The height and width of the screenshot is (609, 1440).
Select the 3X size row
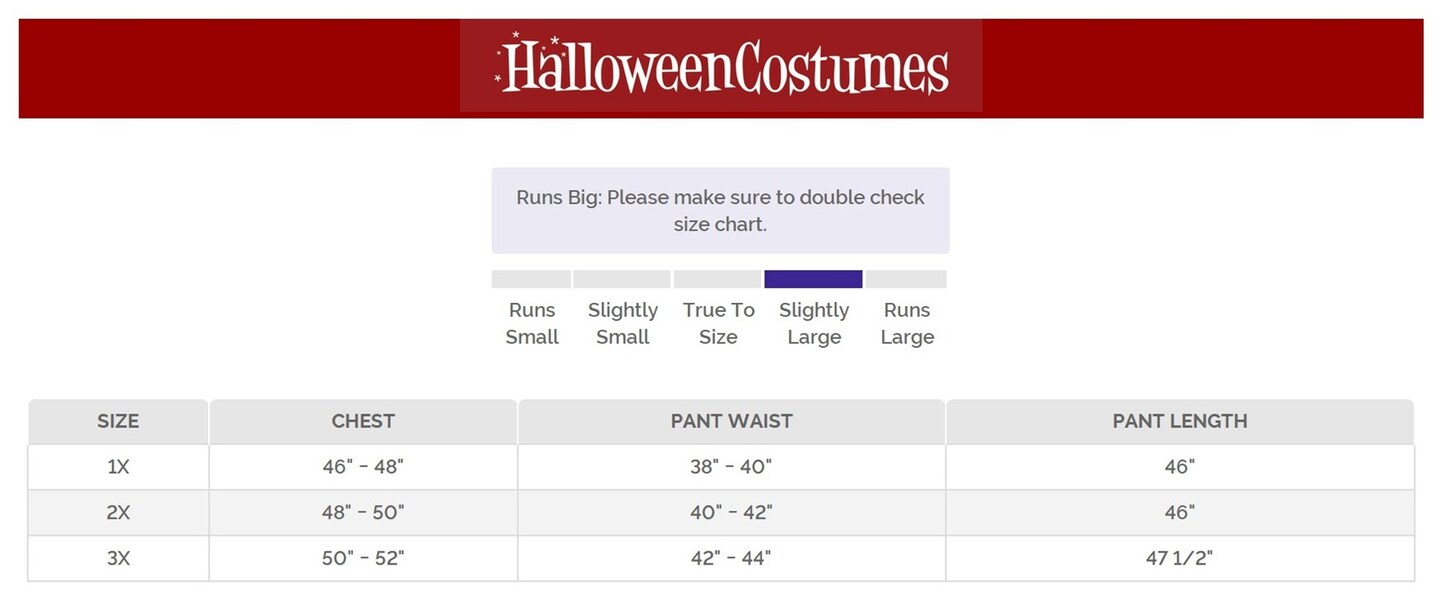click(x=118, y=558)
